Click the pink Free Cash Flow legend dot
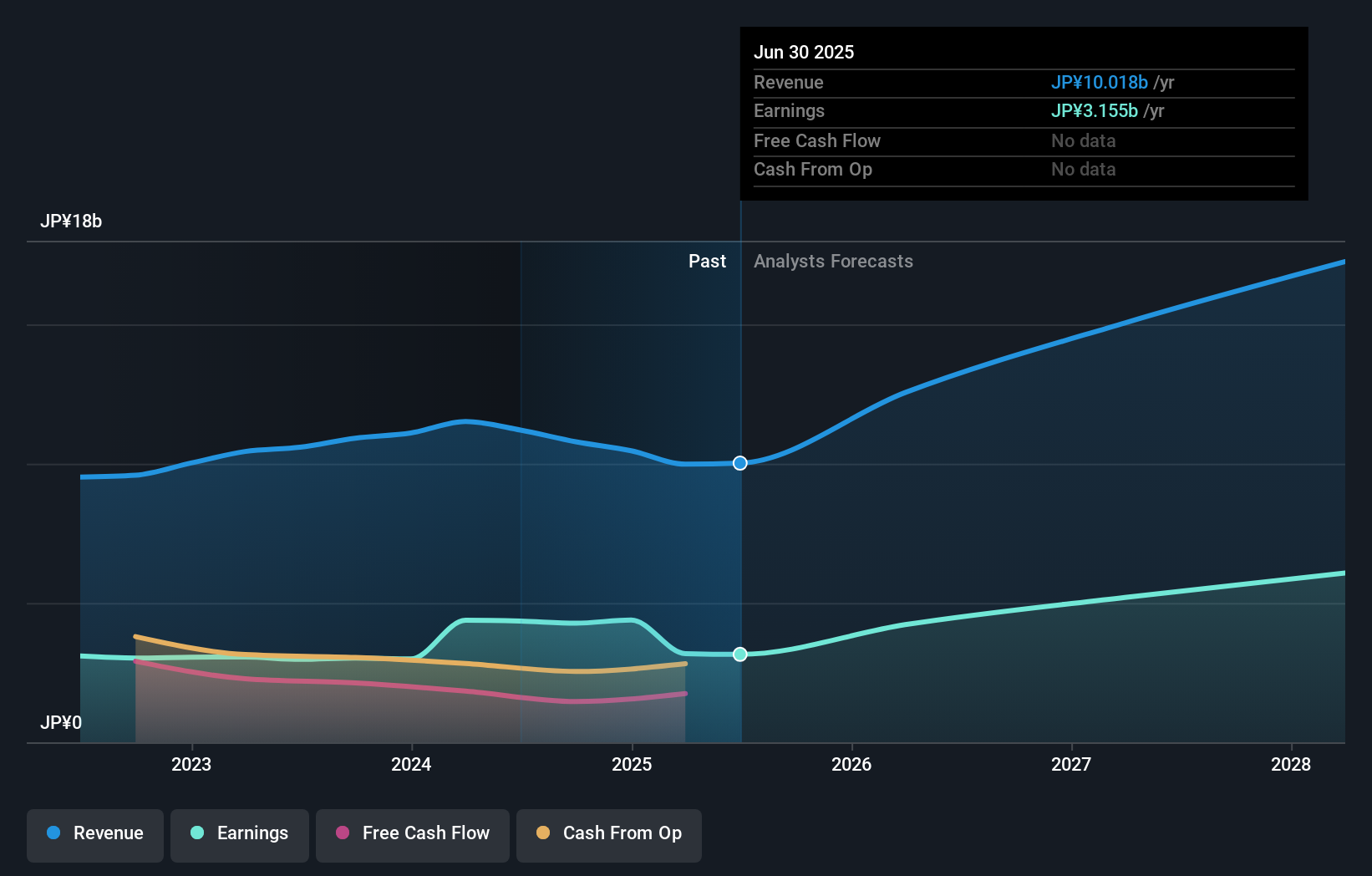The width and height of the screenshot is (1372, 876). [341, 833]
